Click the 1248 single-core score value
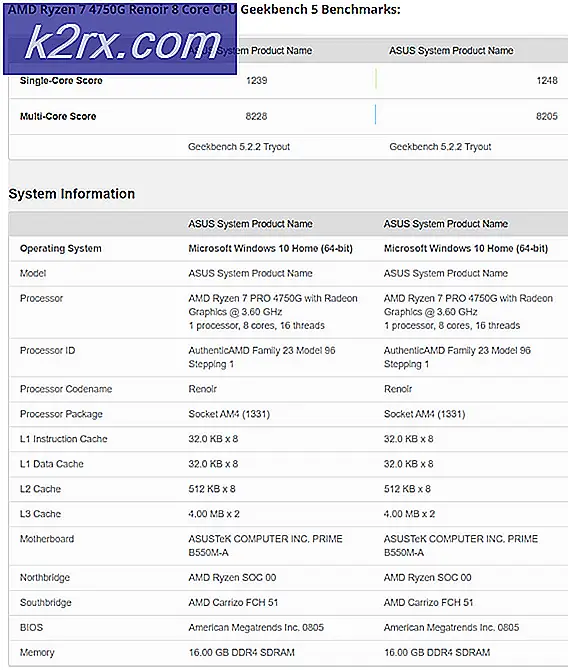 (547, 80)
